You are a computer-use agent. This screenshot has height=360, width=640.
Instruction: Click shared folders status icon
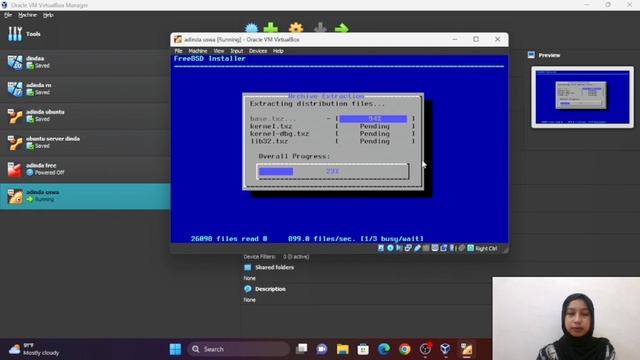point(426,248)
